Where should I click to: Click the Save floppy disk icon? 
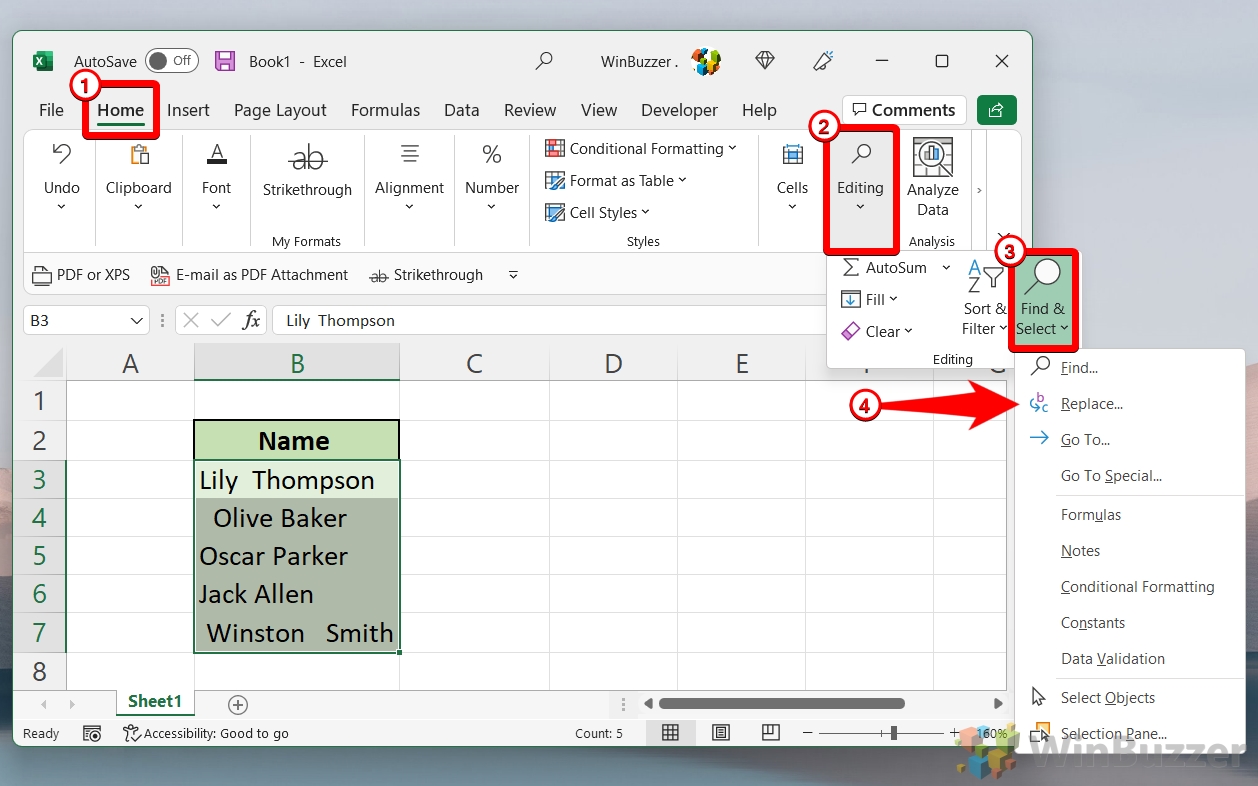225,61
